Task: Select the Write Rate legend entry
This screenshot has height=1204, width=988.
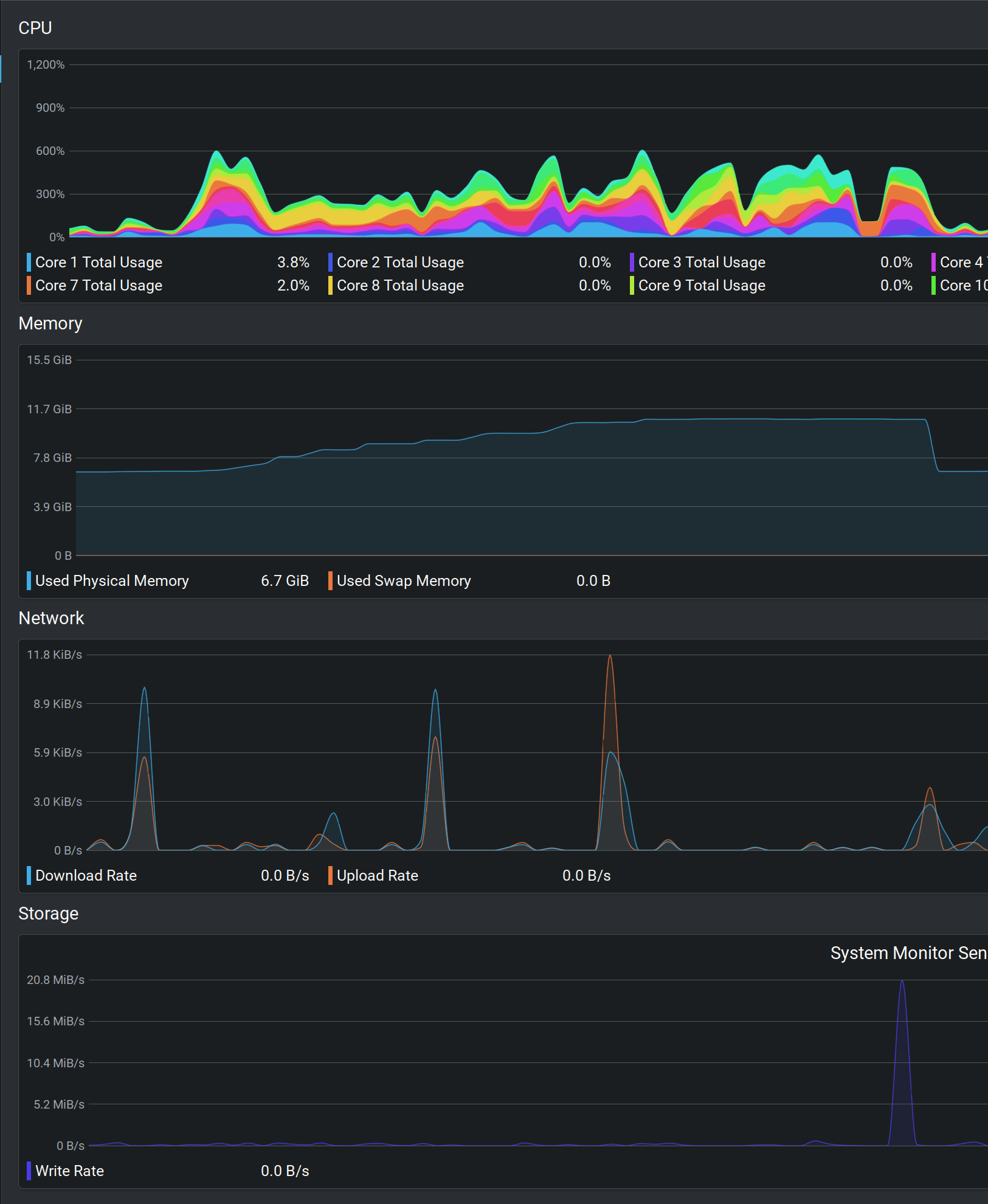Action: click(x=69, y=1171)
